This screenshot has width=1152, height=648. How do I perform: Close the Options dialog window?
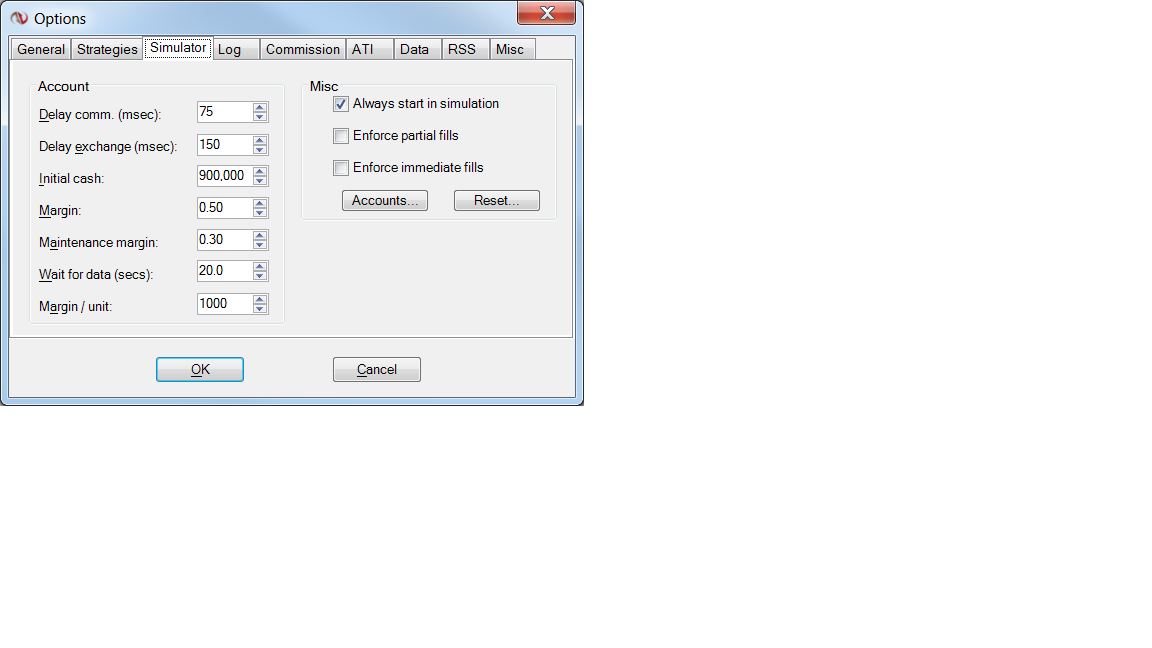click(x=547, y=12)
